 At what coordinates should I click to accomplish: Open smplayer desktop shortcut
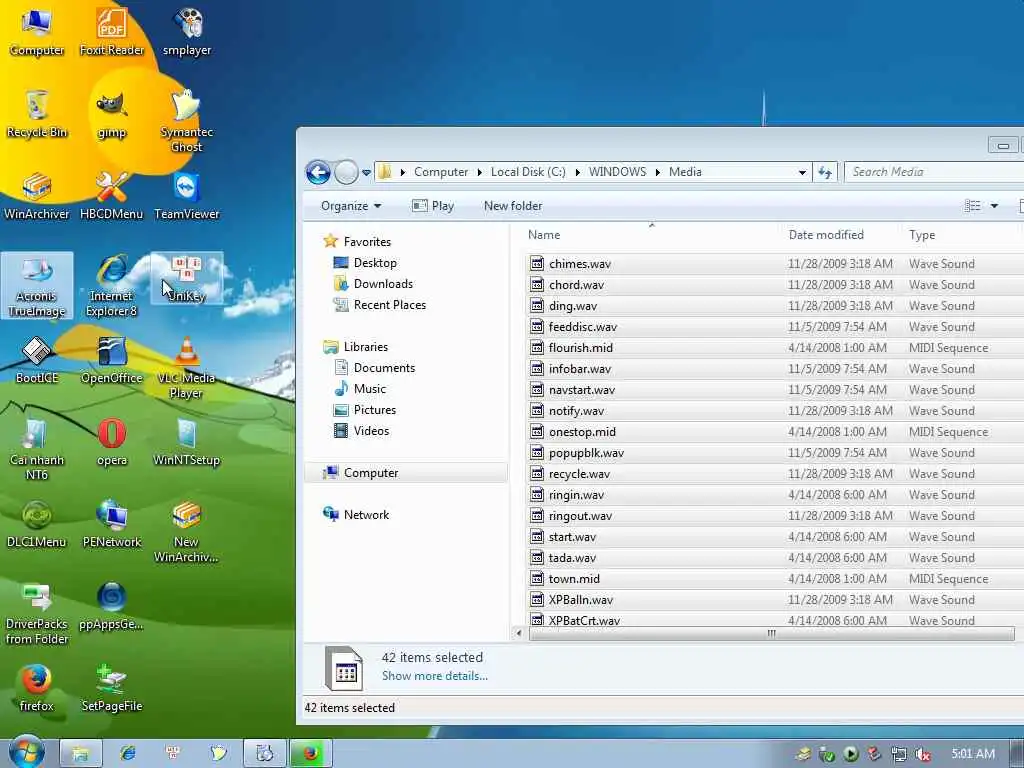coord(187,31)
